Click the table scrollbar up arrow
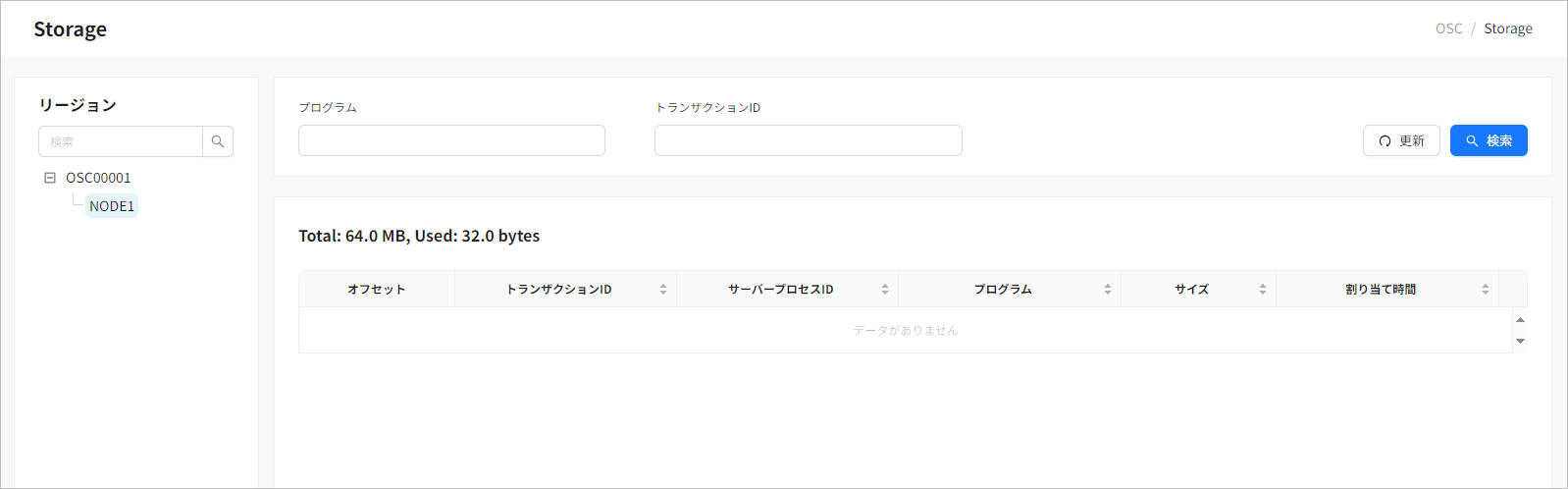Image resolution: width=1568 pixels, height=489 pixels. click(1520, 319)
